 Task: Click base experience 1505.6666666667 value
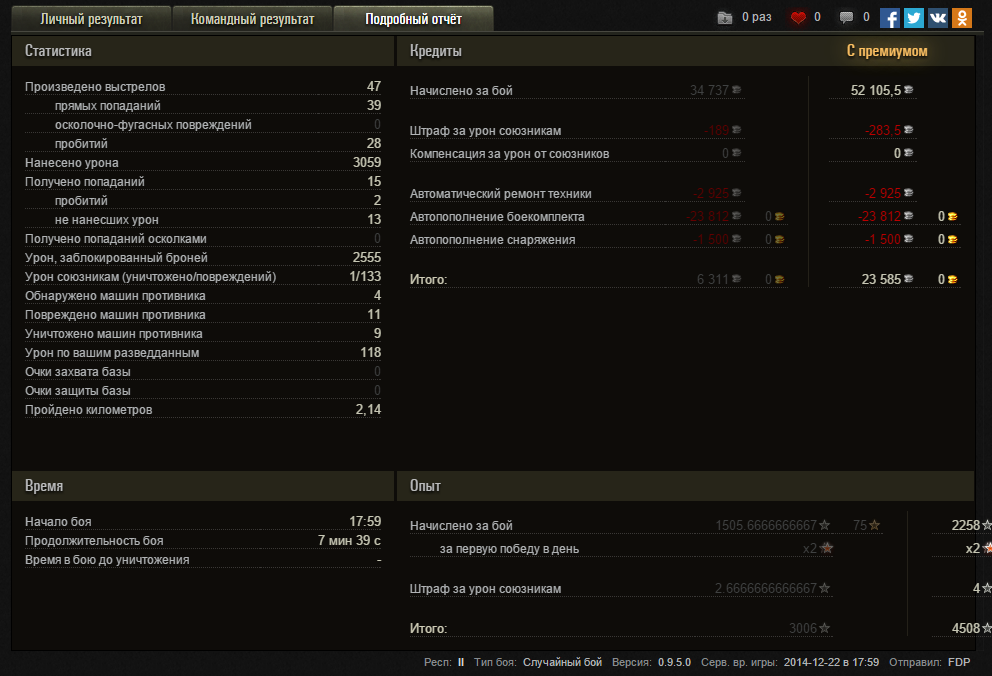(766, 525)
